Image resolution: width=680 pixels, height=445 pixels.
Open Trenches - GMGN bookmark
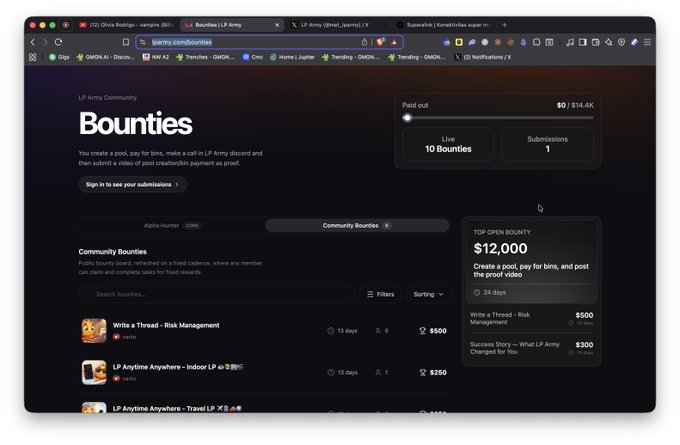(206, 57)
